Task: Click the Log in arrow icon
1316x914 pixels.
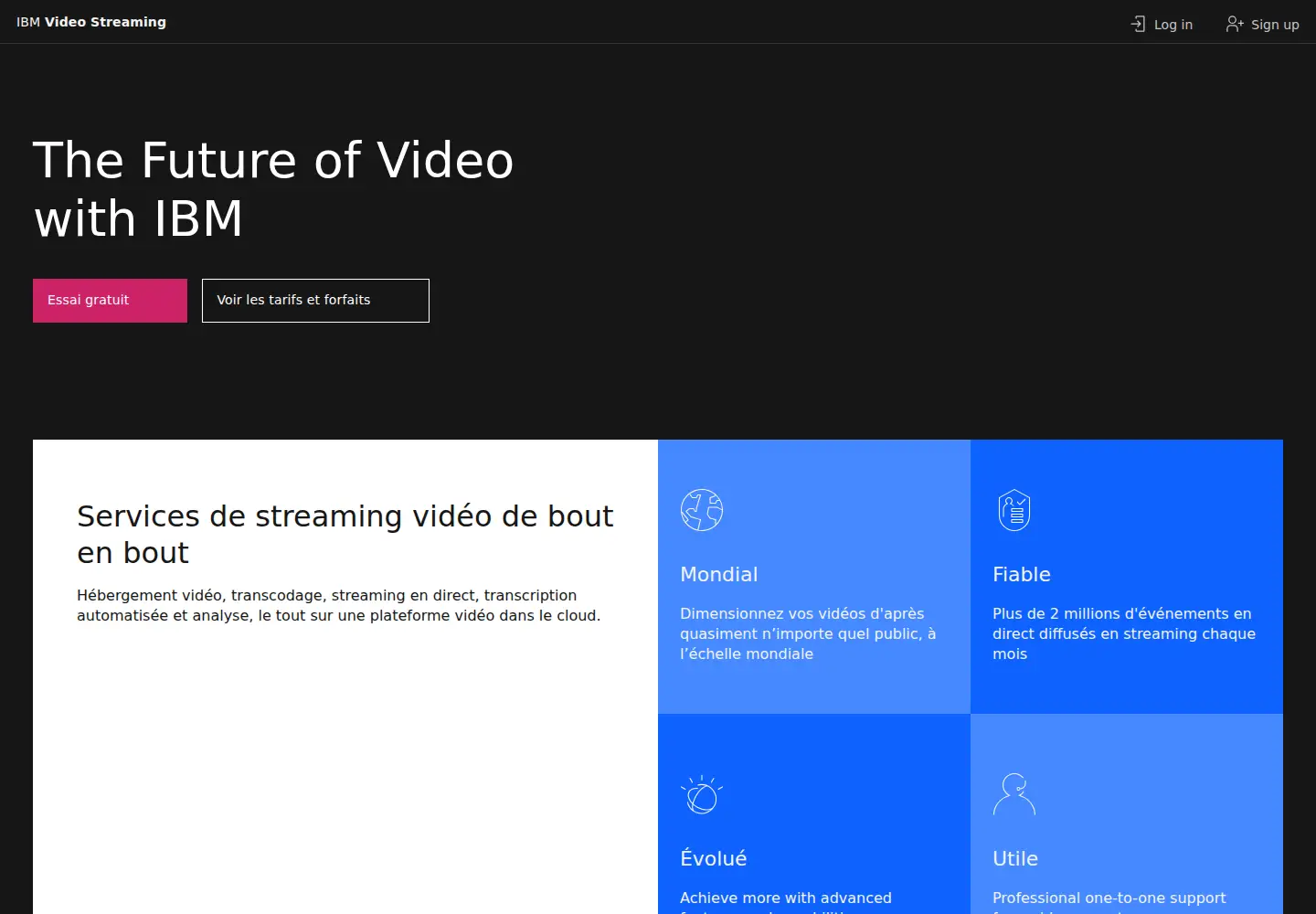Action: click(x=1138, y=24)
